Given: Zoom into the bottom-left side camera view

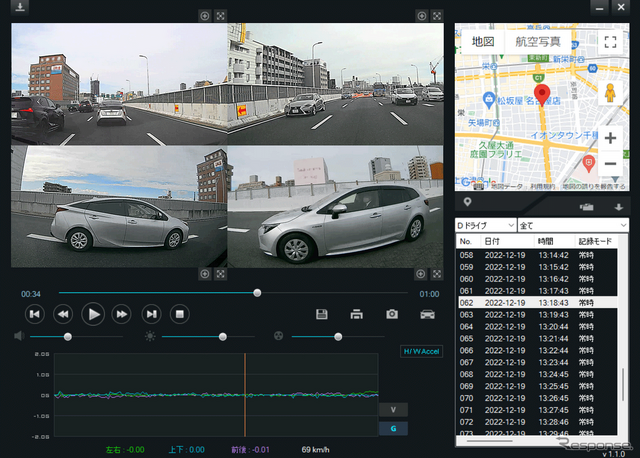Looking at the screenshot, I should 205,274.
